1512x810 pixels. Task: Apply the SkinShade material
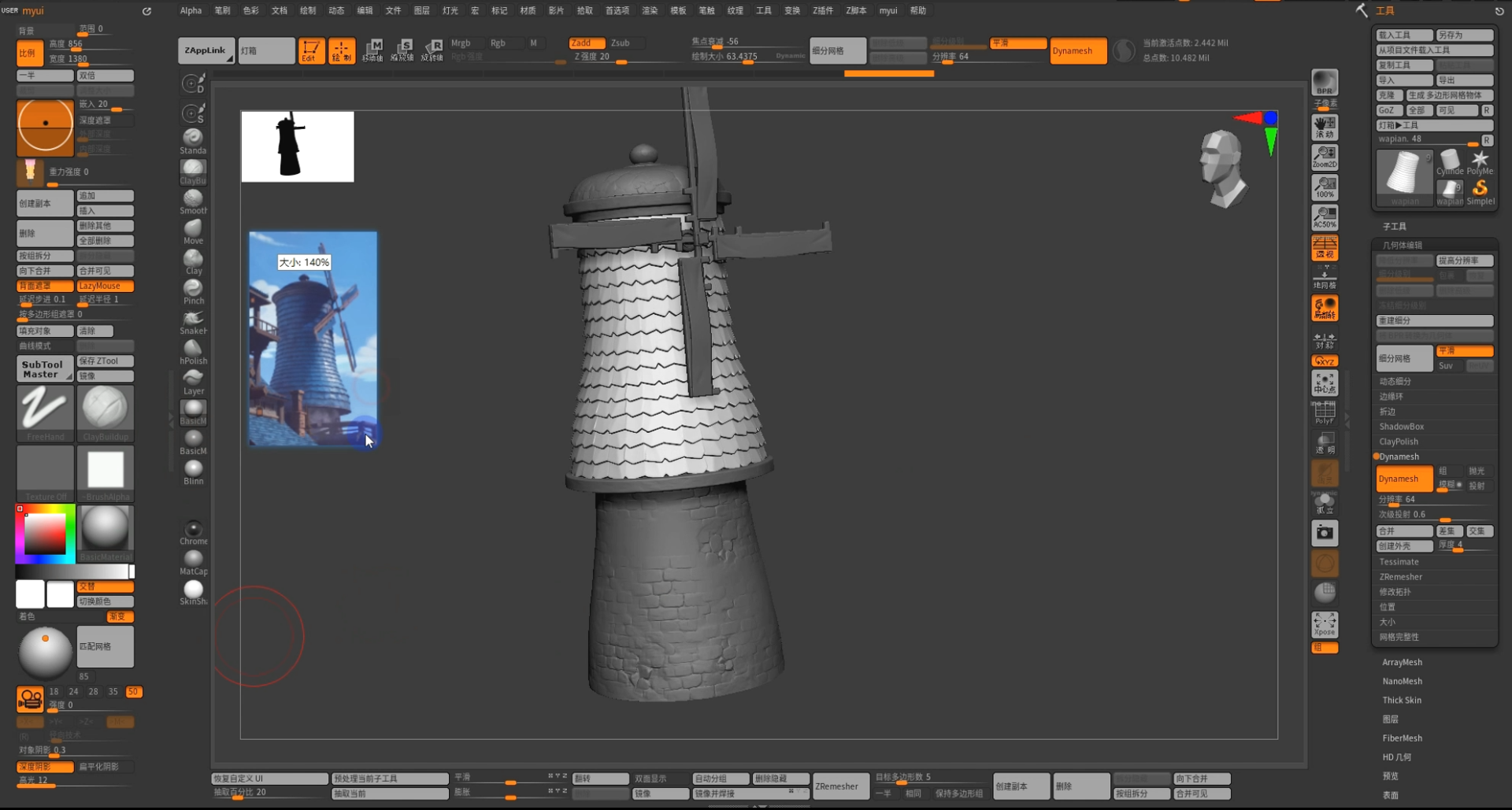(193, 593)
